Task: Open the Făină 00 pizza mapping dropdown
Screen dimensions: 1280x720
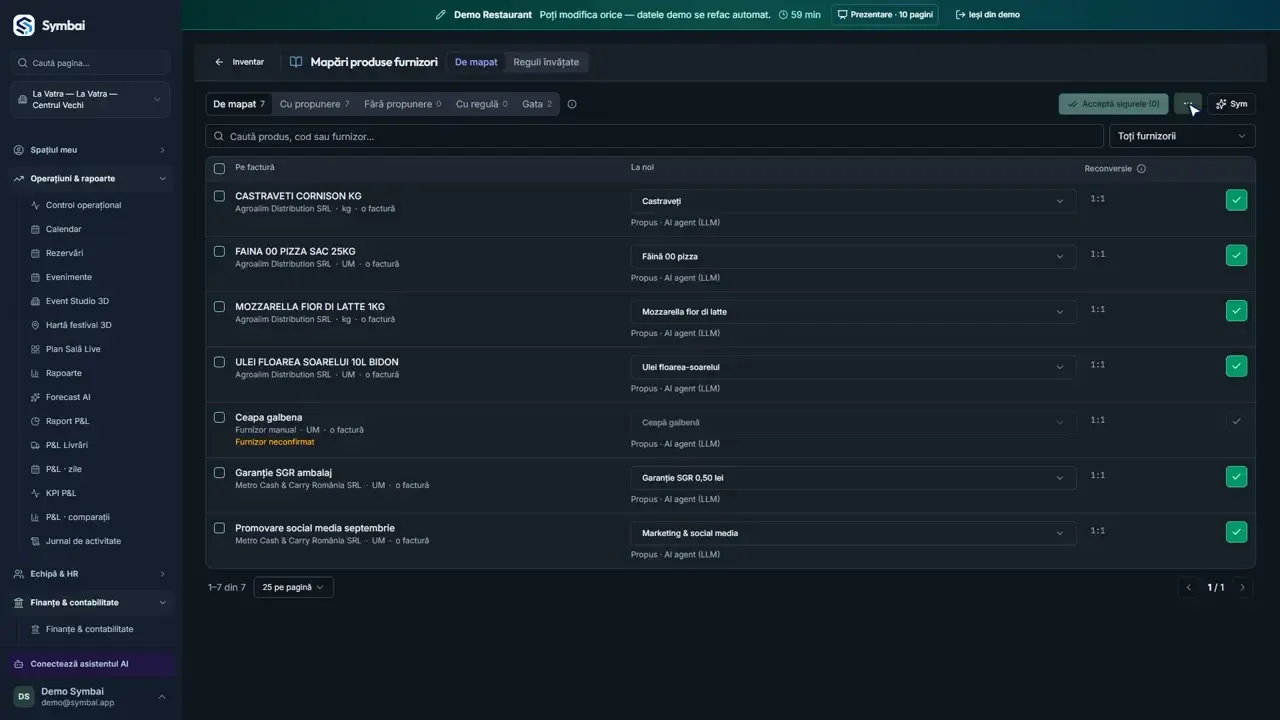Action: click(x=853, y=256)
